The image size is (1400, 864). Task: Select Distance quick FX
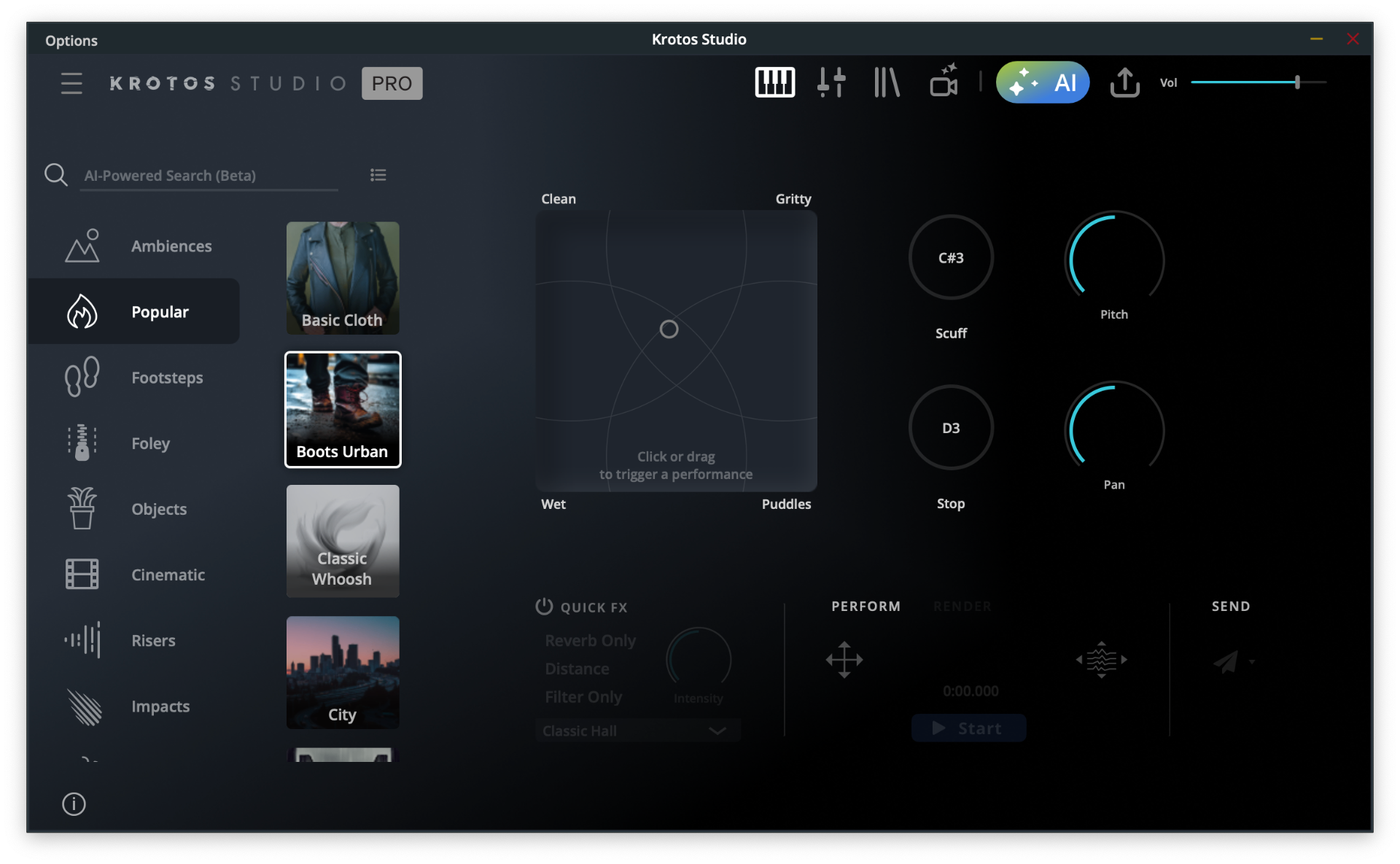coord(577,669)
